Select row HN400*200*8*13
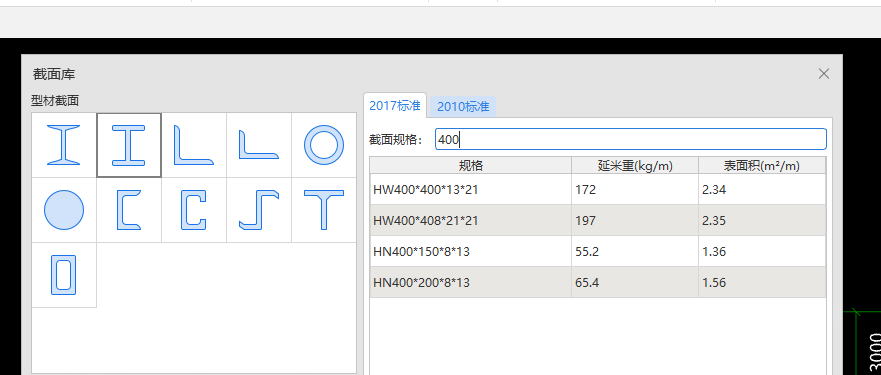The height and width of the screenshot is (375, 881). point(598,282)
